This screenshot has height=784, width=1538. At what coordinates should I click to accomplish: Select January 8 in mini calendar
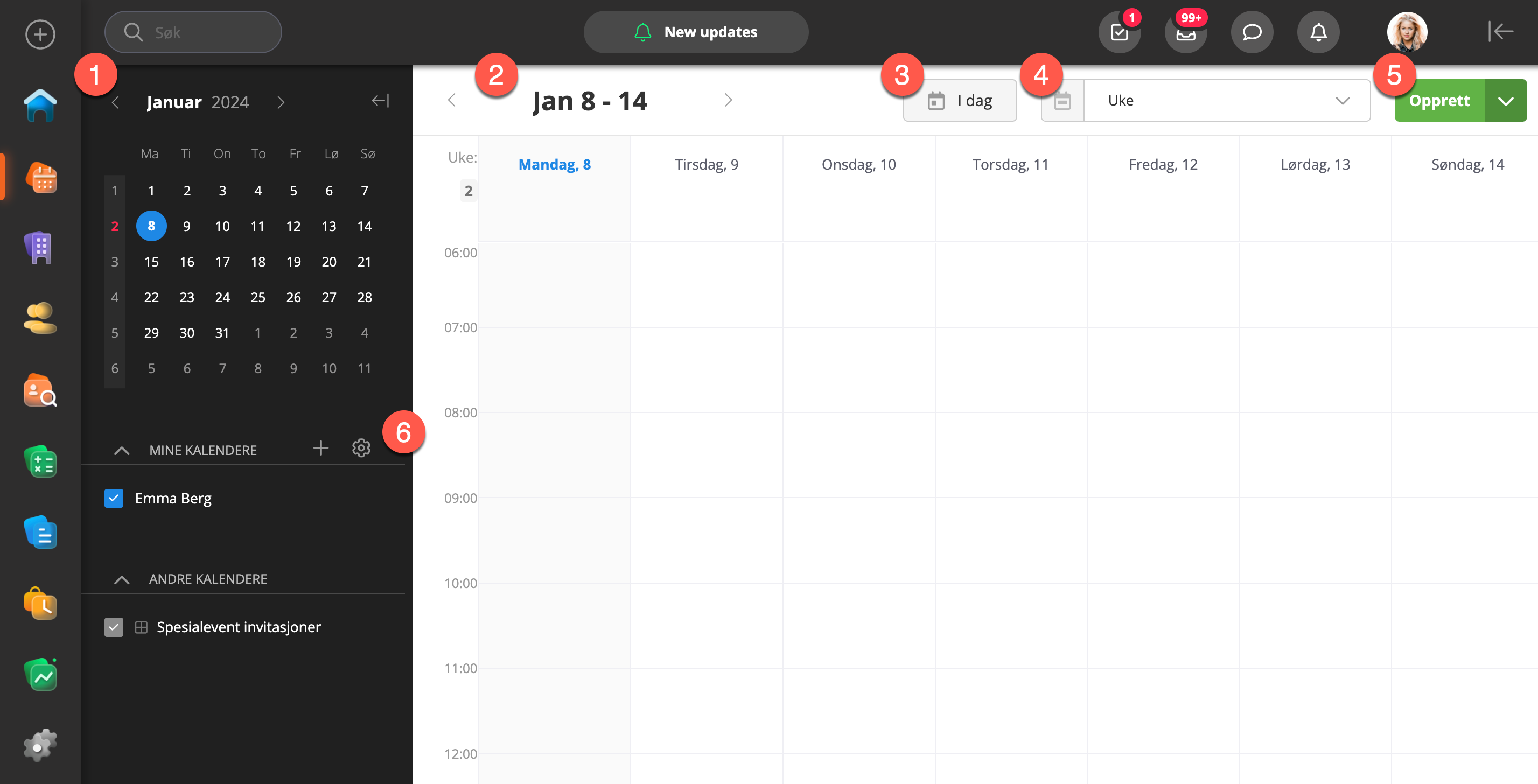coord(152,226)
